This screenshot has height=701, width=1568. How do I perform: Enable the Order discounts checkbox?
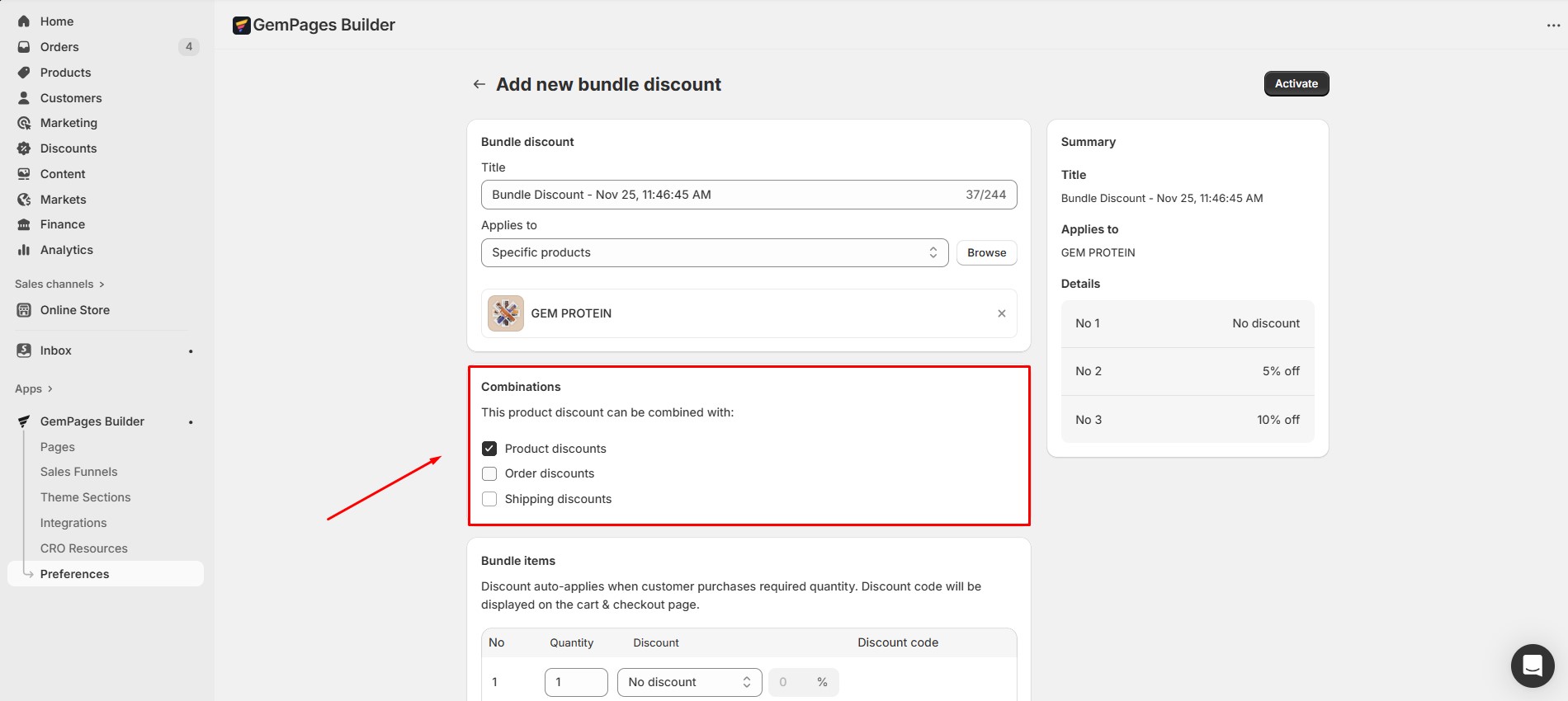489,473
